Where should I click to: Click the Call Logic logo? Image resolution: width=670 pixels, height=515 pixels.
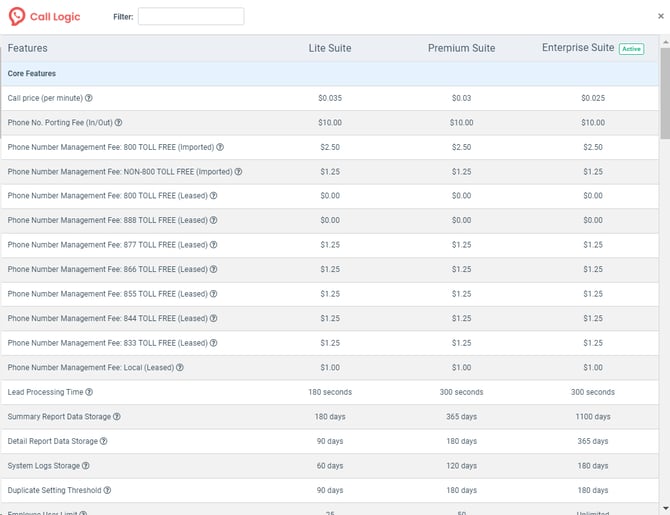point(44,17)
